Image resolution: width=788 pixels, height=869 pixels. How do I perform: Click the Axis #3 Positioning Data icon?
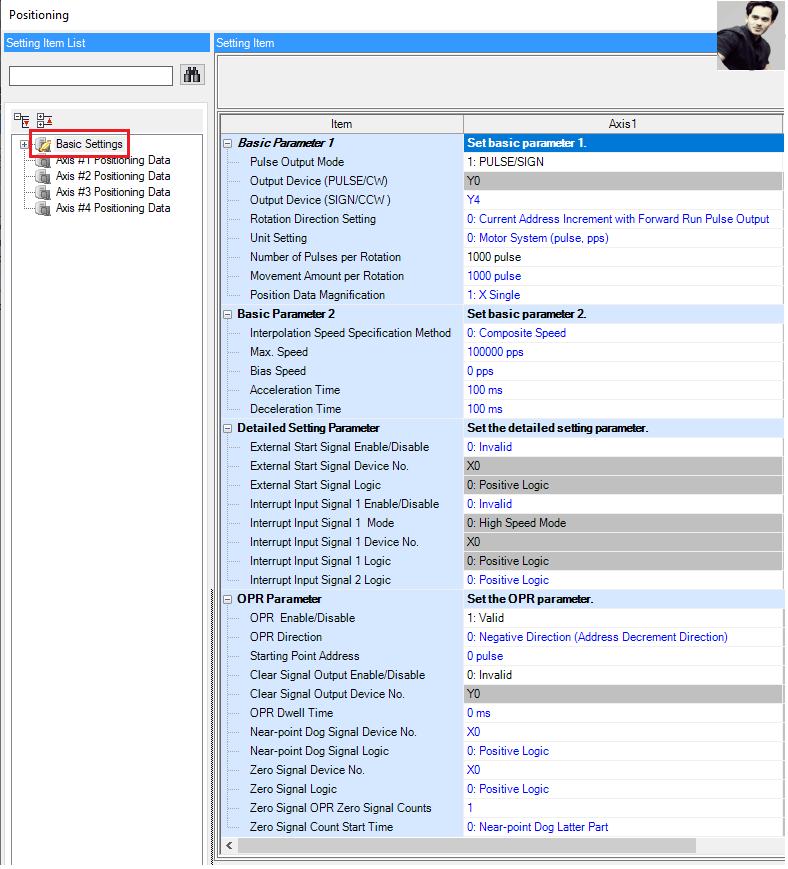(x=43, y=193)
